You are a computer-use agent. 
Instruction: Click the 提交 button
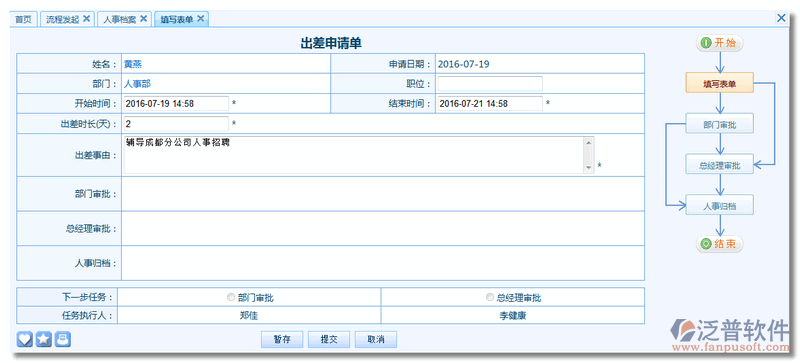pos(329,340)
